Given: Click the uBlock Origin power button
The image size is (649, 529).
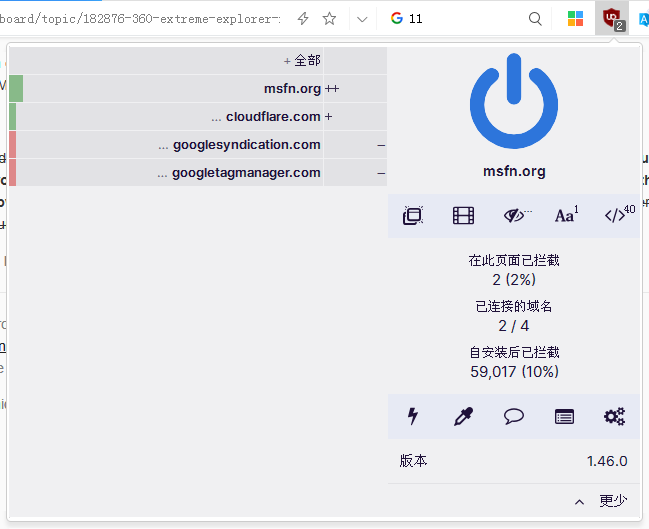Looking at the screenshot, I should 514,101.
